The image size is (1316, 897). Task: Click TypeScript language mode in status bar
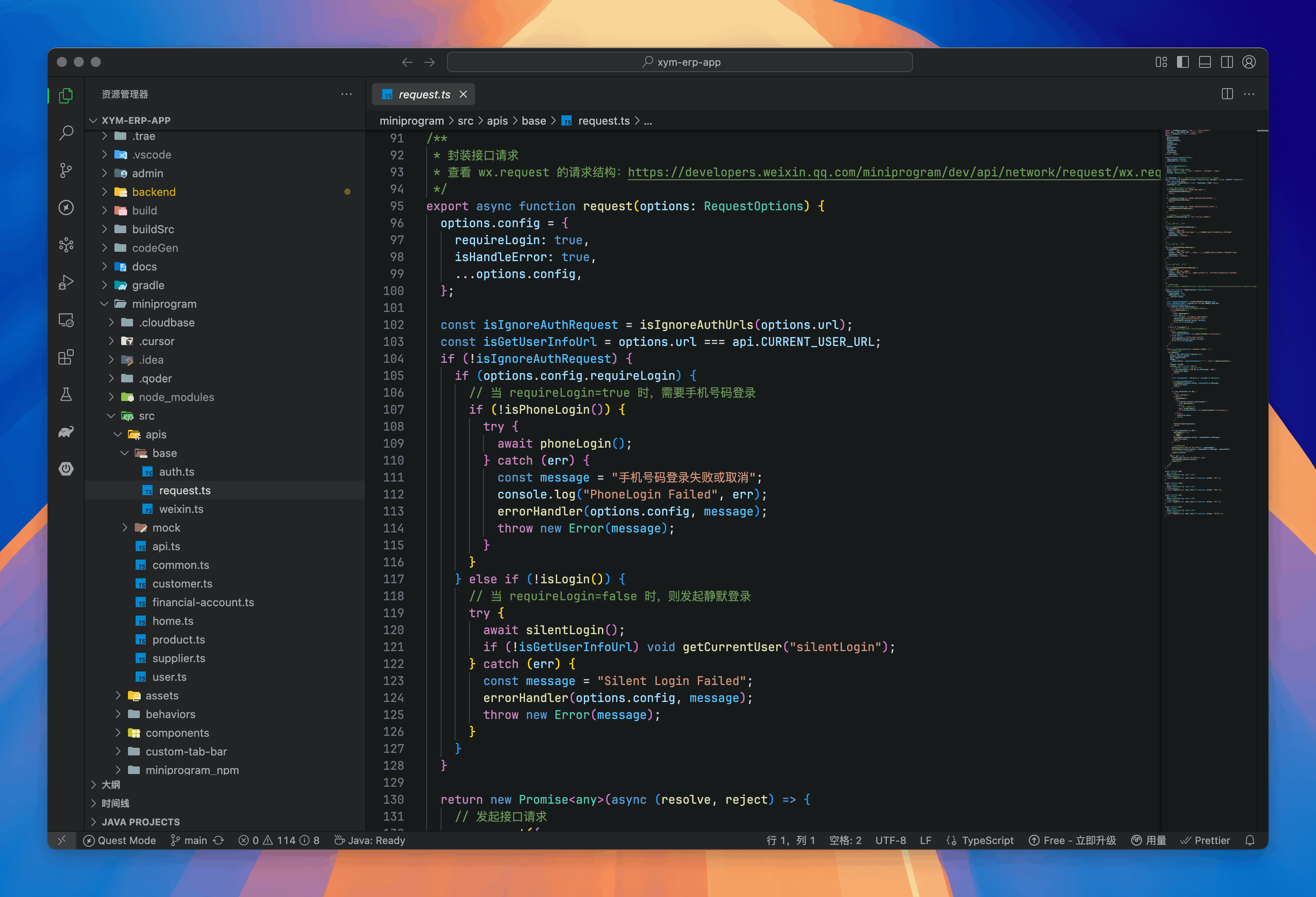coord(987,840)
